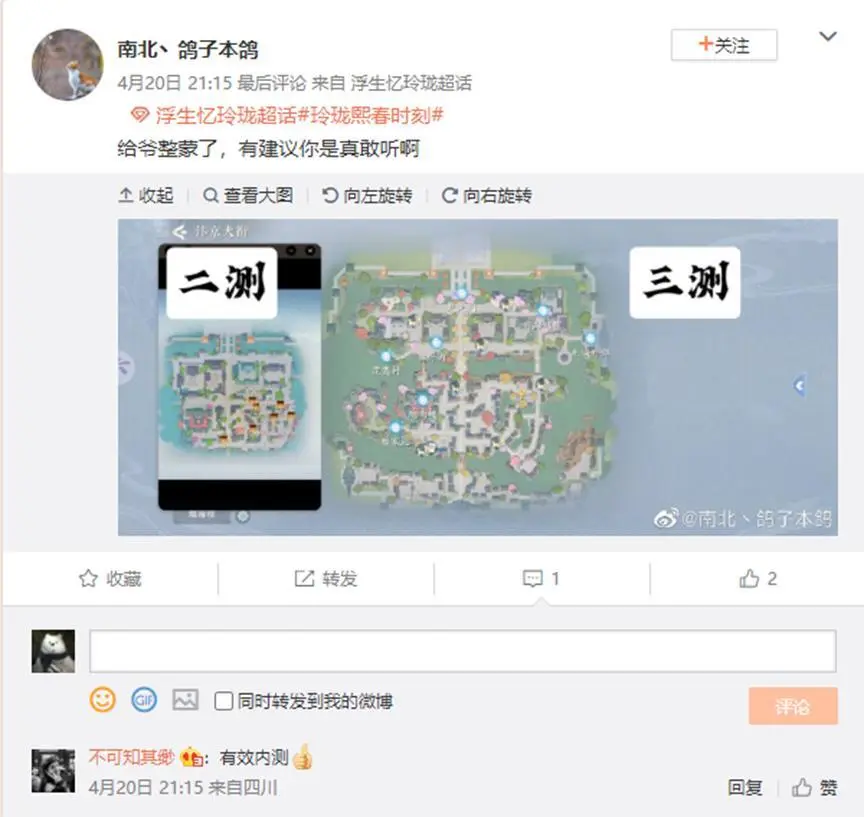
Task: Like the post with thumbs-up
Action: 758,578
